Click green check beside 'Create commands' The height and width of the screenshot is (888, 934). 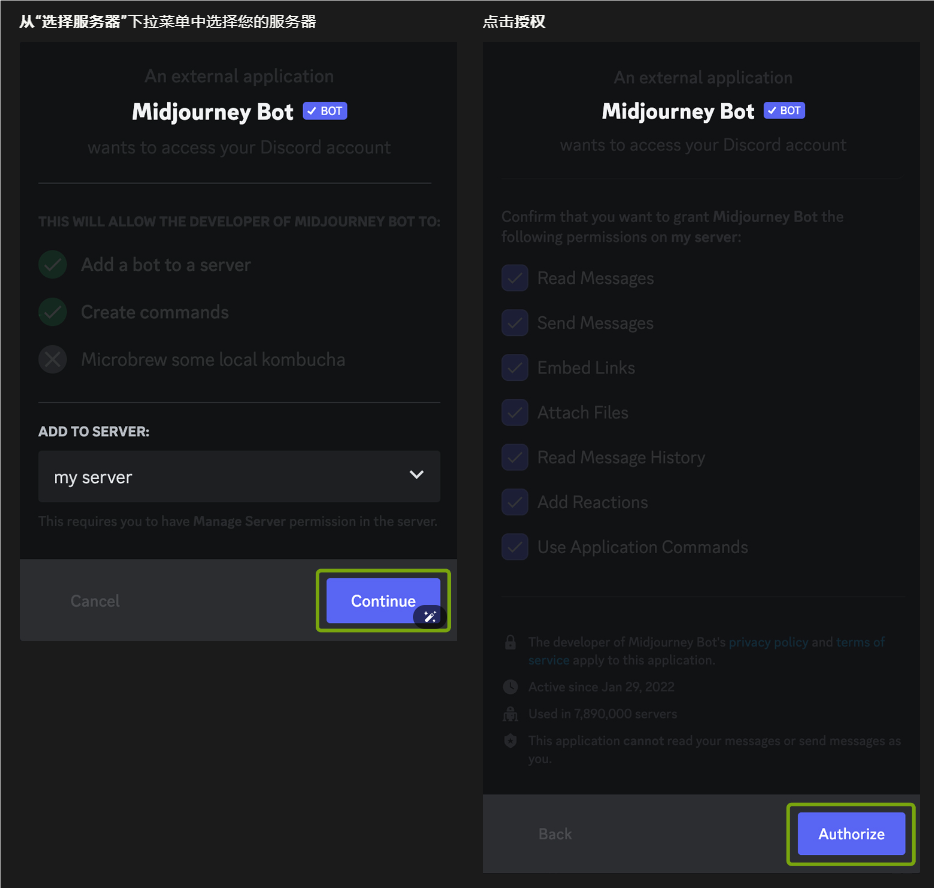click(52, 312)
